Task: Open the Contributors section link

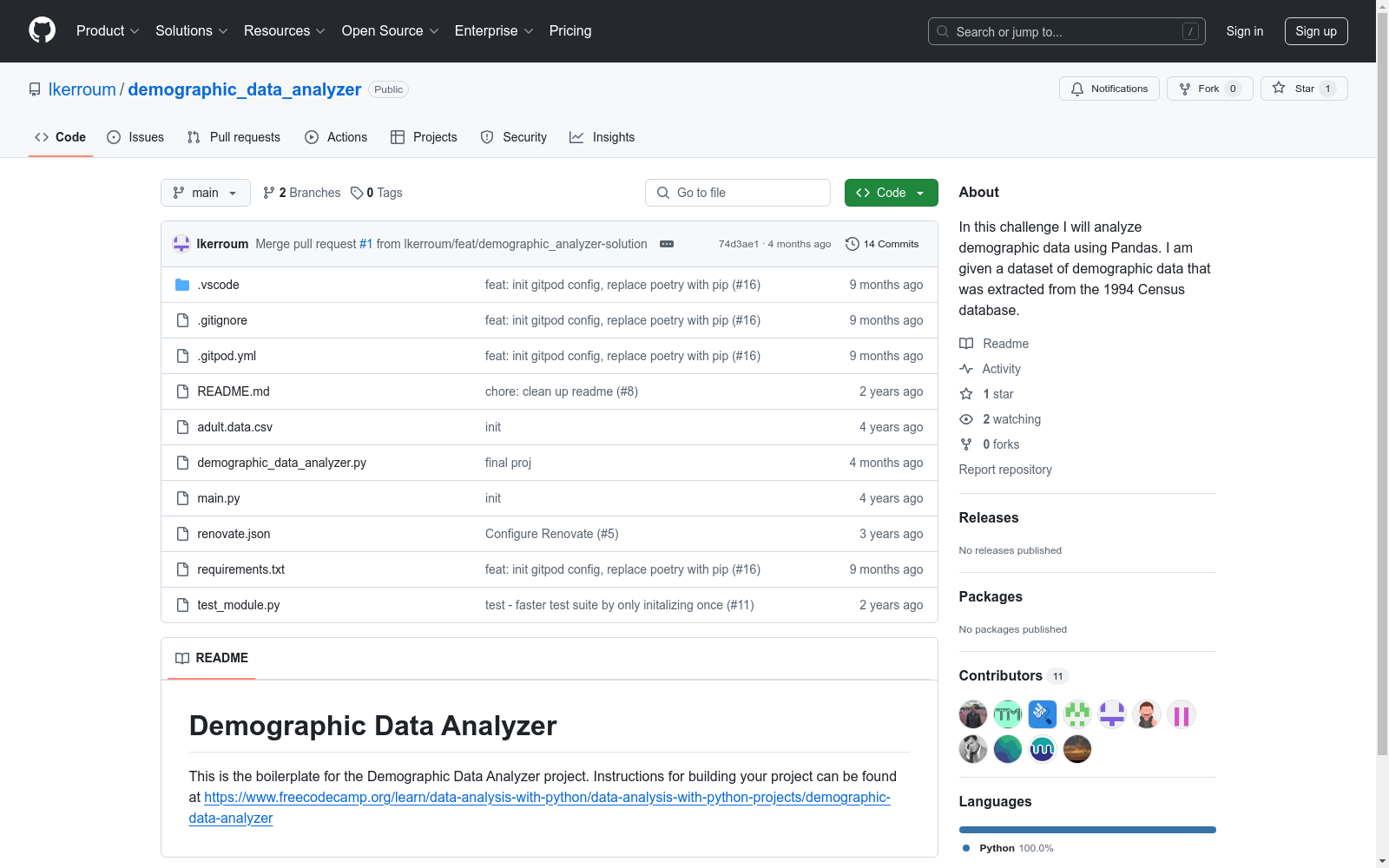Action: 1013,675
